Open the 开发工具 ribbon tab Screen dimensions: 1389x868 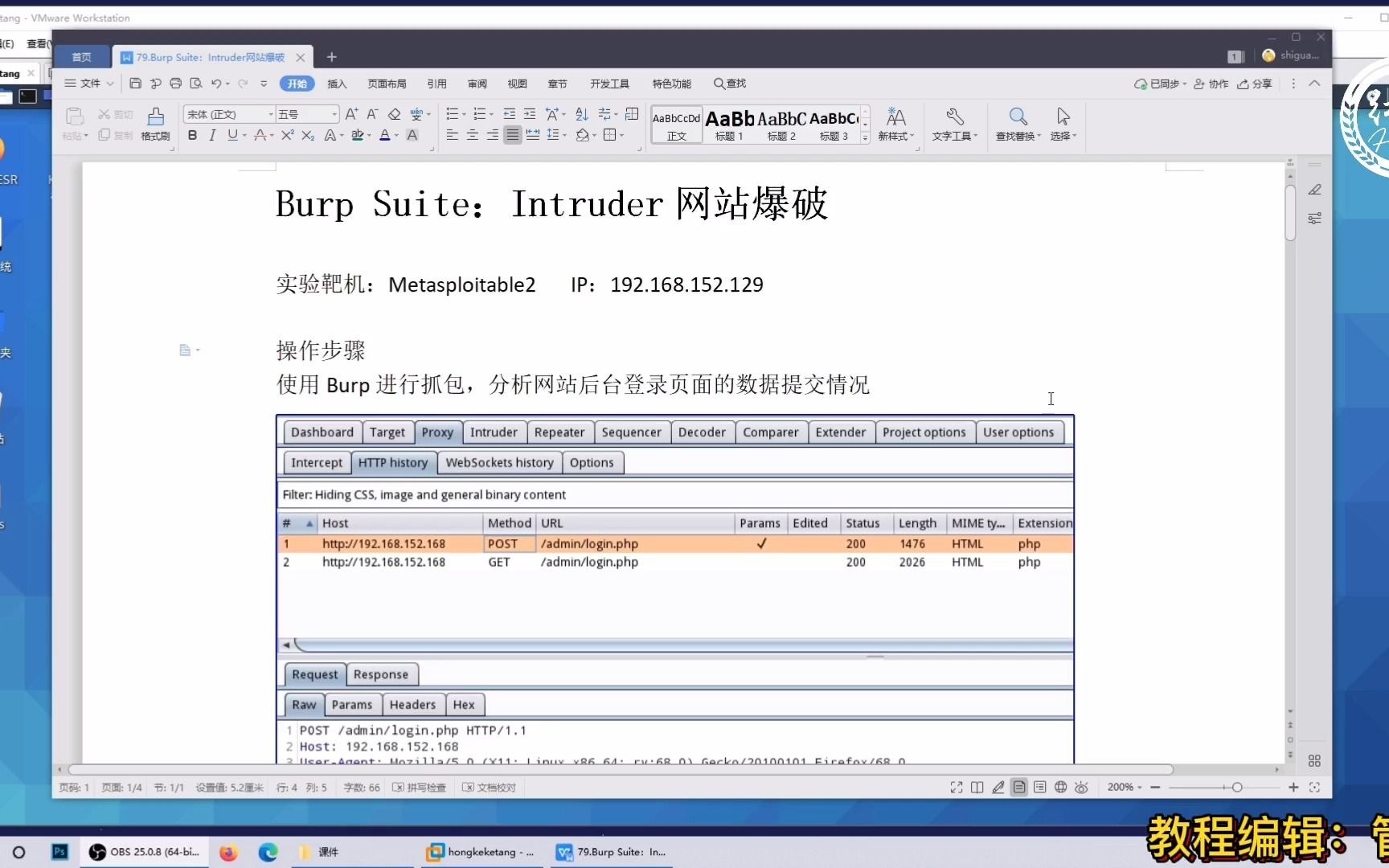609,84
